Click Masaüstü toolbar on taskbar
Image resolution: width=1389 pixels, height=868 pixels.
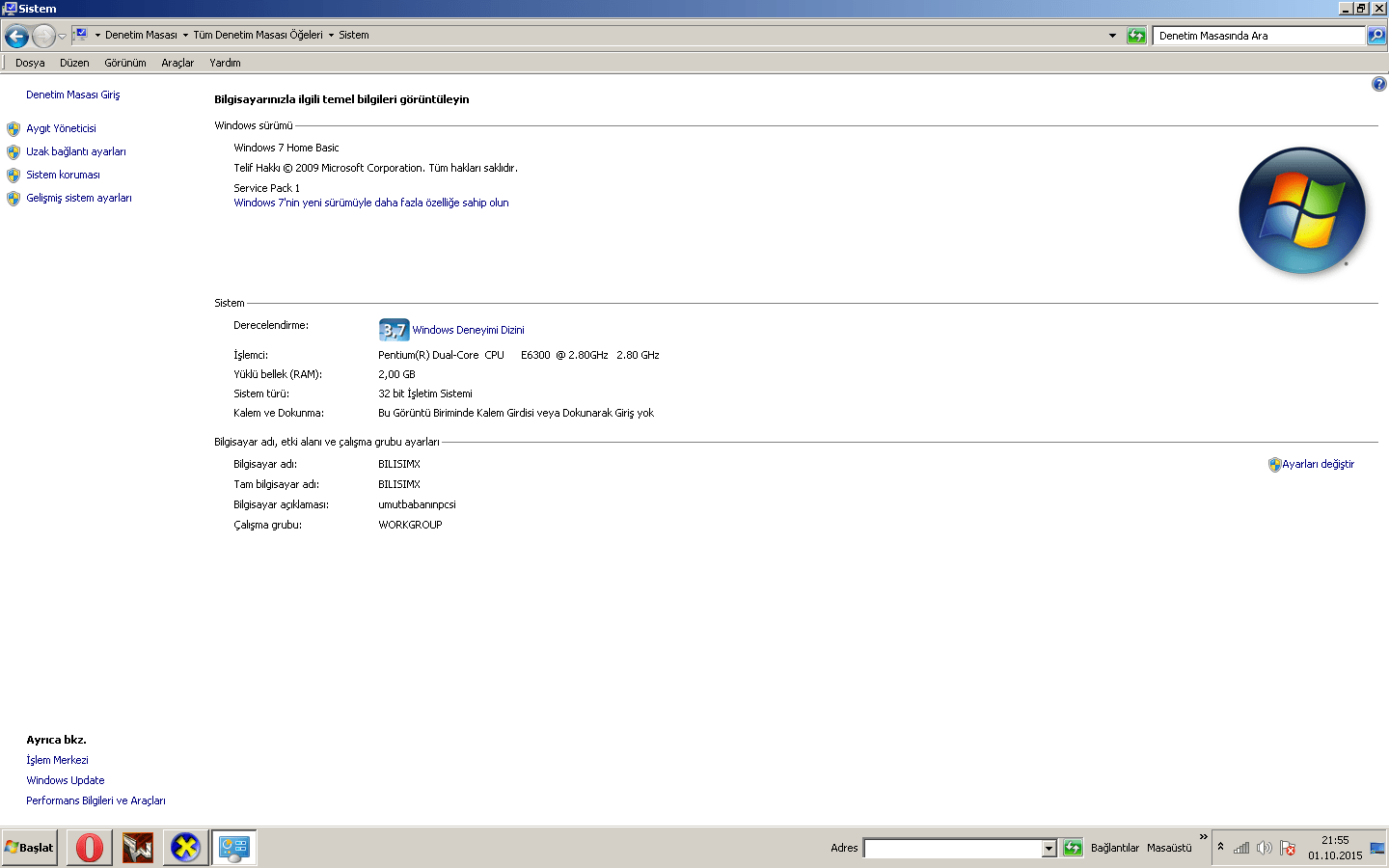[x=1169, y=848]
